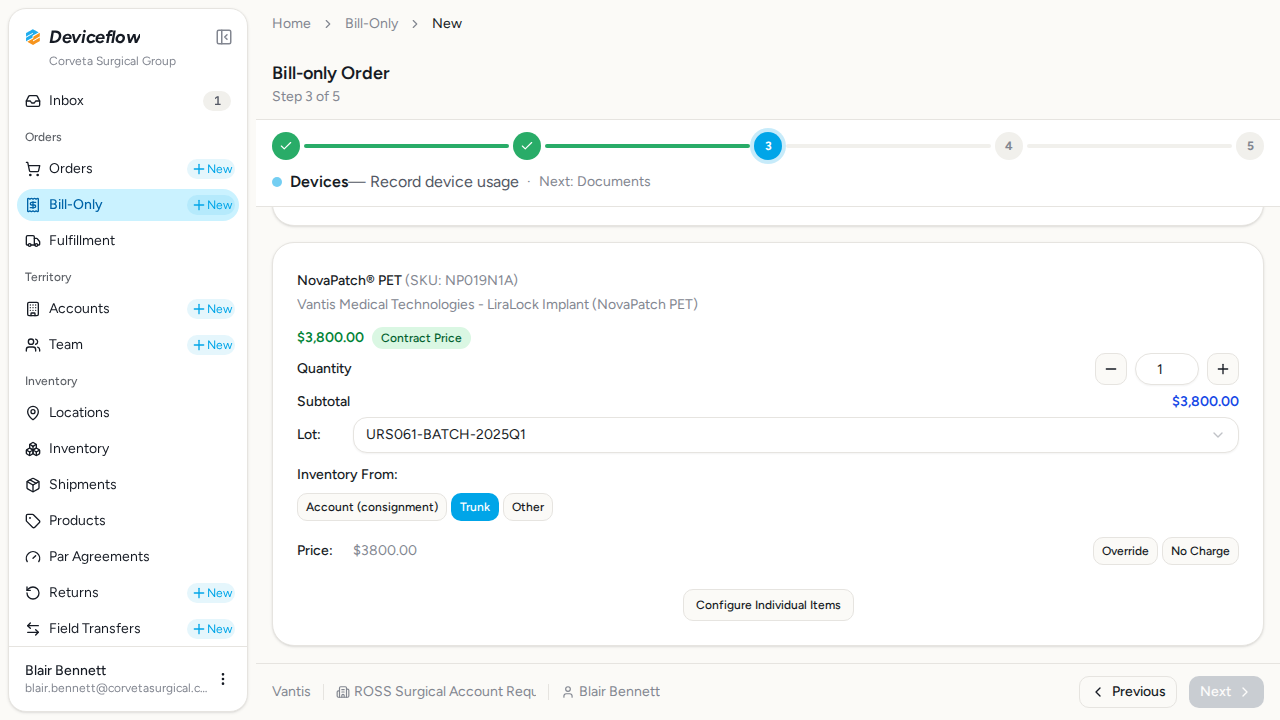Jump to step 3 marker
This screenshot has height=720, width=1280.
[x=768, y=146]
